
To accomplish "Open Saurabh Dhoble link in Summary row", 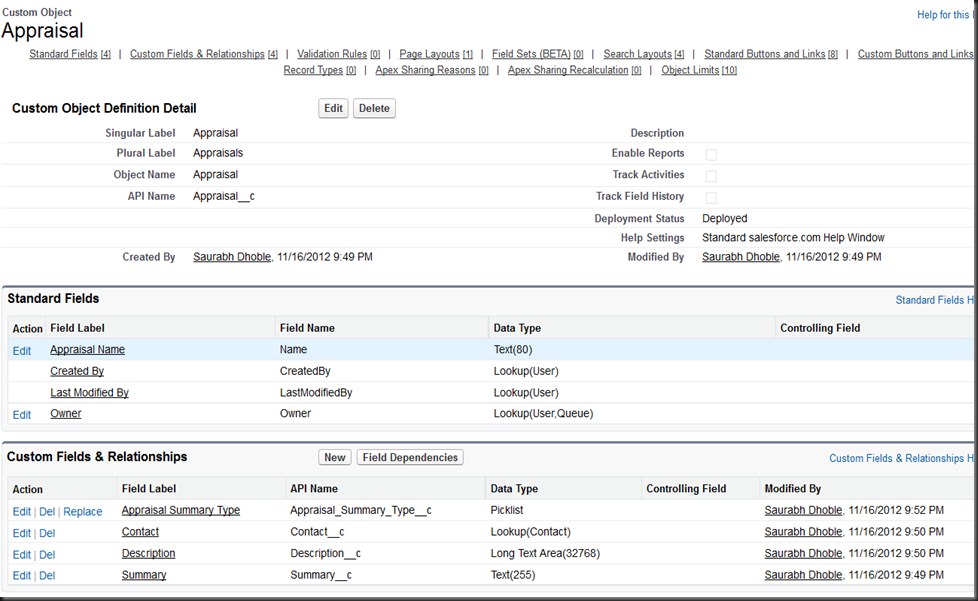I will pyautogui.click(x=803, y=575).
